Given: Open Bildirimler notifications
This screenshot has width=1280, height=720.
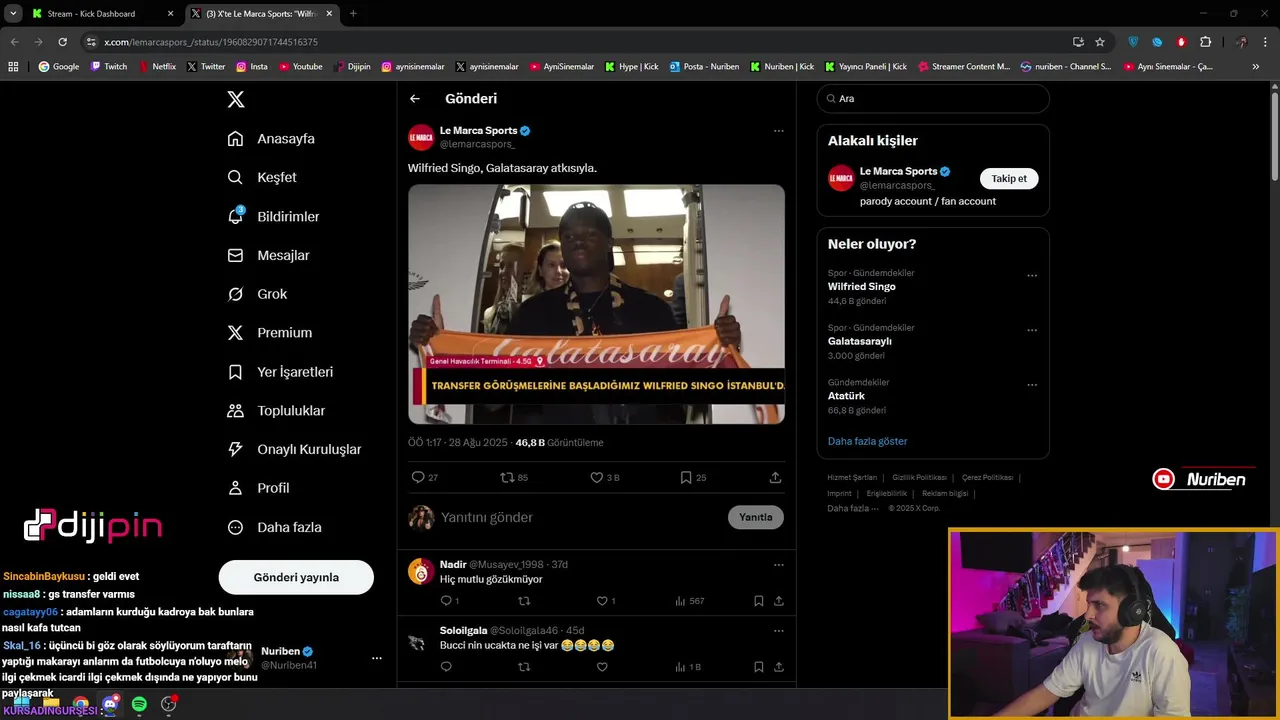Looking at the screenshot, I should pyautogui.click(x=273, y=216).
